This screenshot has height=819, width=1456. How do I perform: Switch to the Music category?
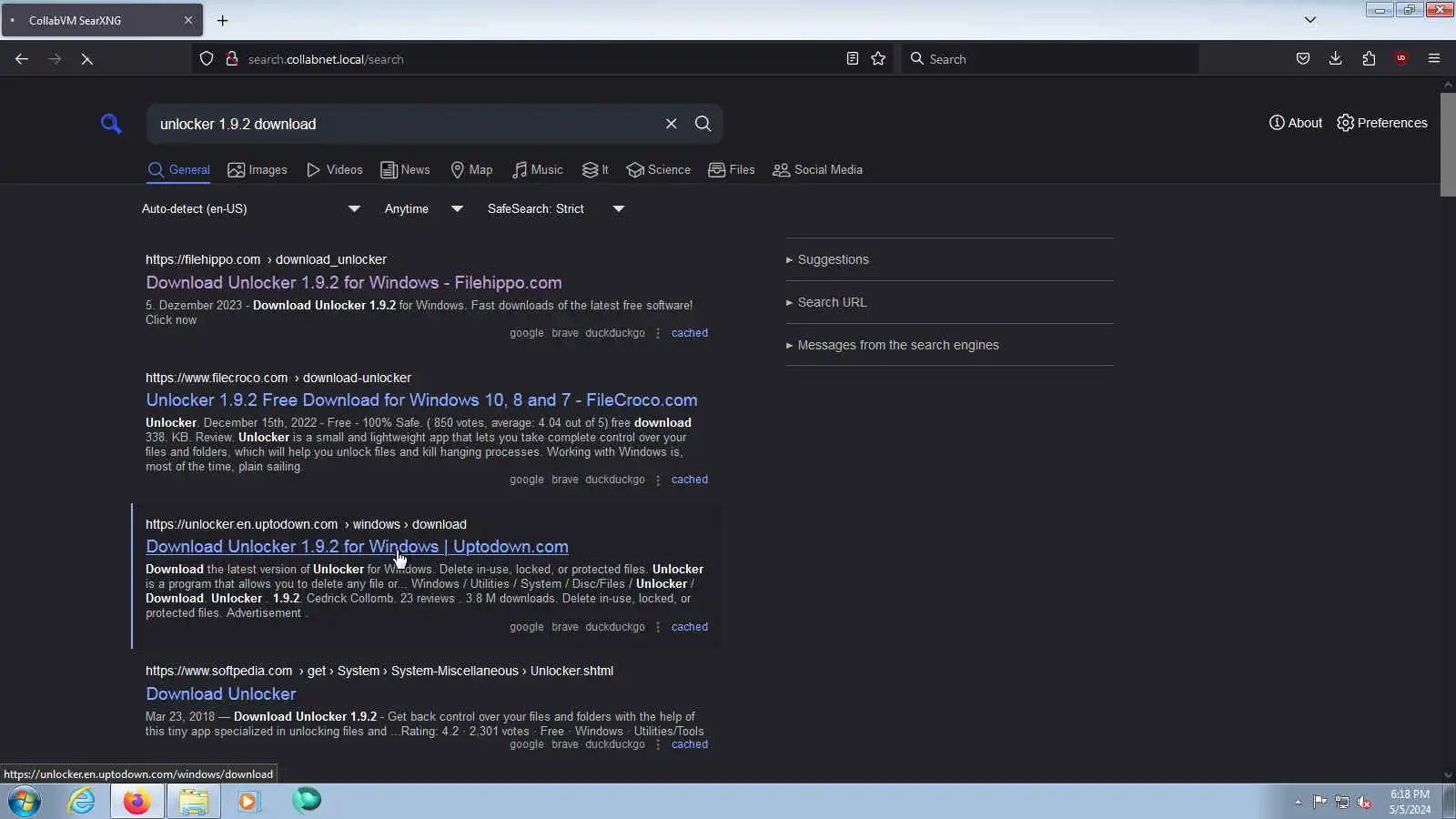point(538,170)
